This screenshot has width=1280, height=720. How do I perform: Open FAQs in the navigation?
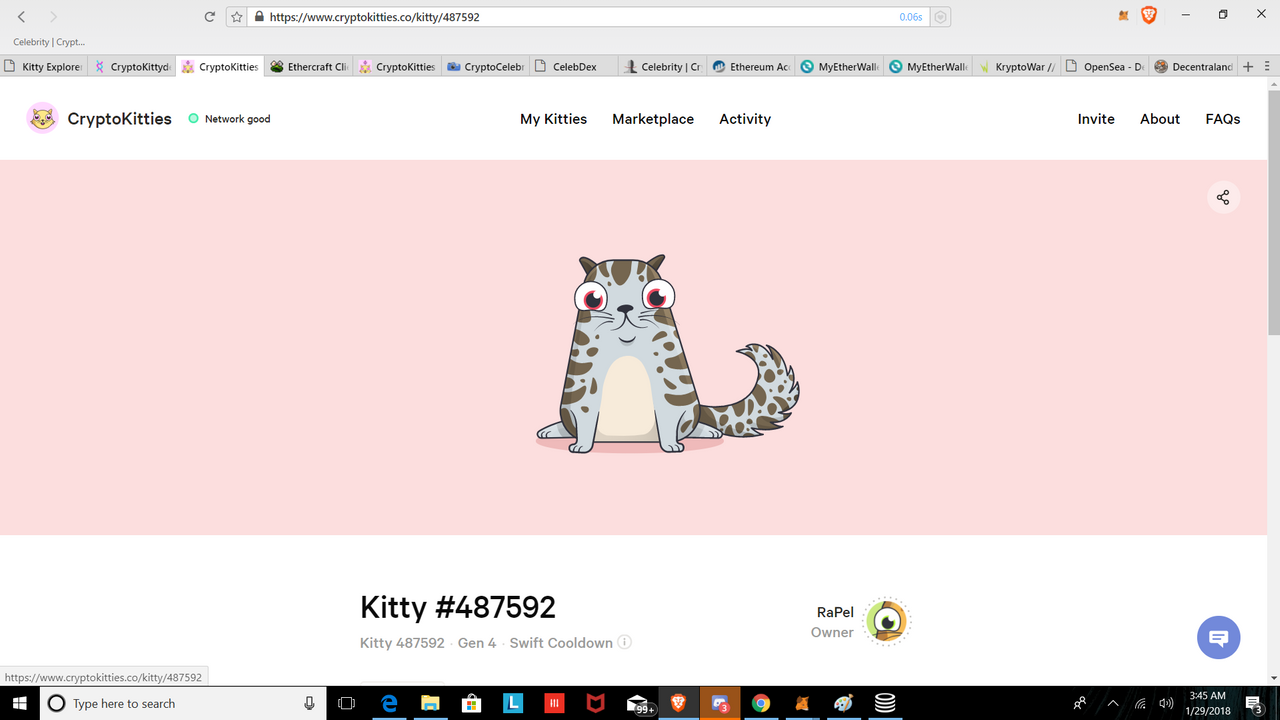click(1223, 118)
